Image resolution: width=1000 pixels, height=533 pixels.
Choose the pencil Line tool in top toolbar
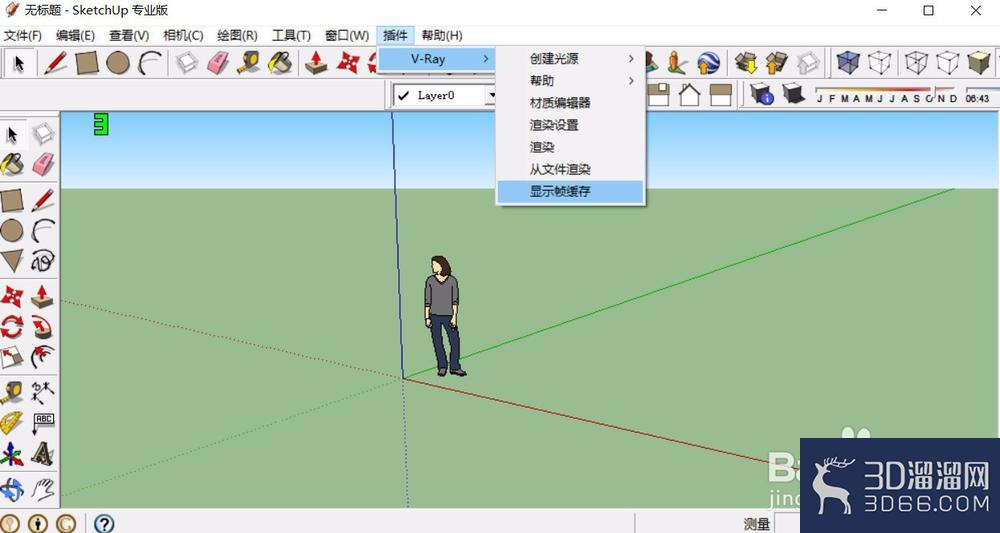click(x=55, y=62)
